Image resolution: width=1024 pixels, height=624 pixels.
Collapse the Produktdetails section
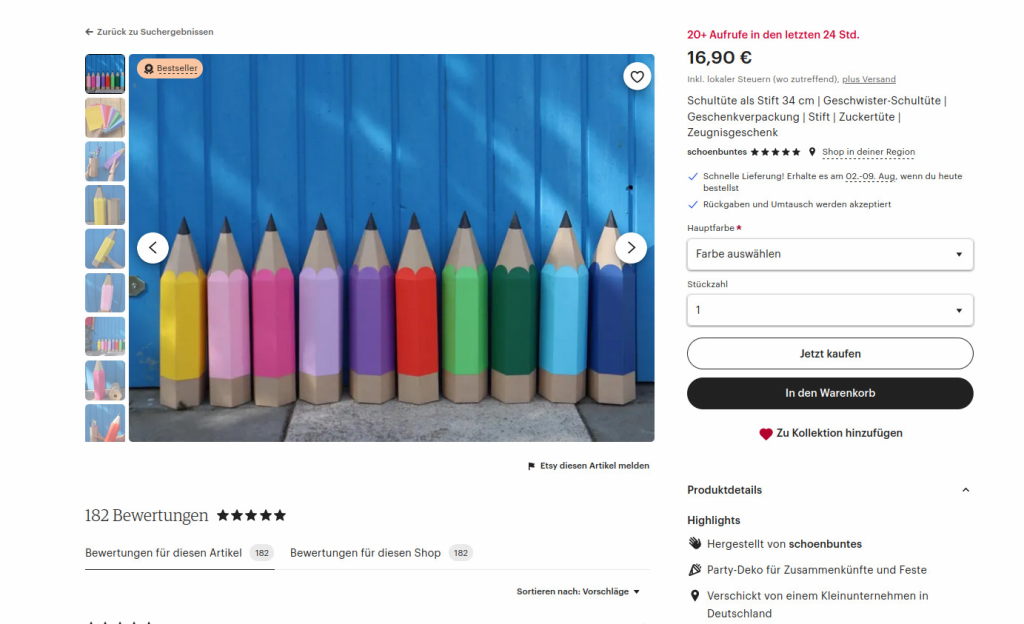[965, 490]
